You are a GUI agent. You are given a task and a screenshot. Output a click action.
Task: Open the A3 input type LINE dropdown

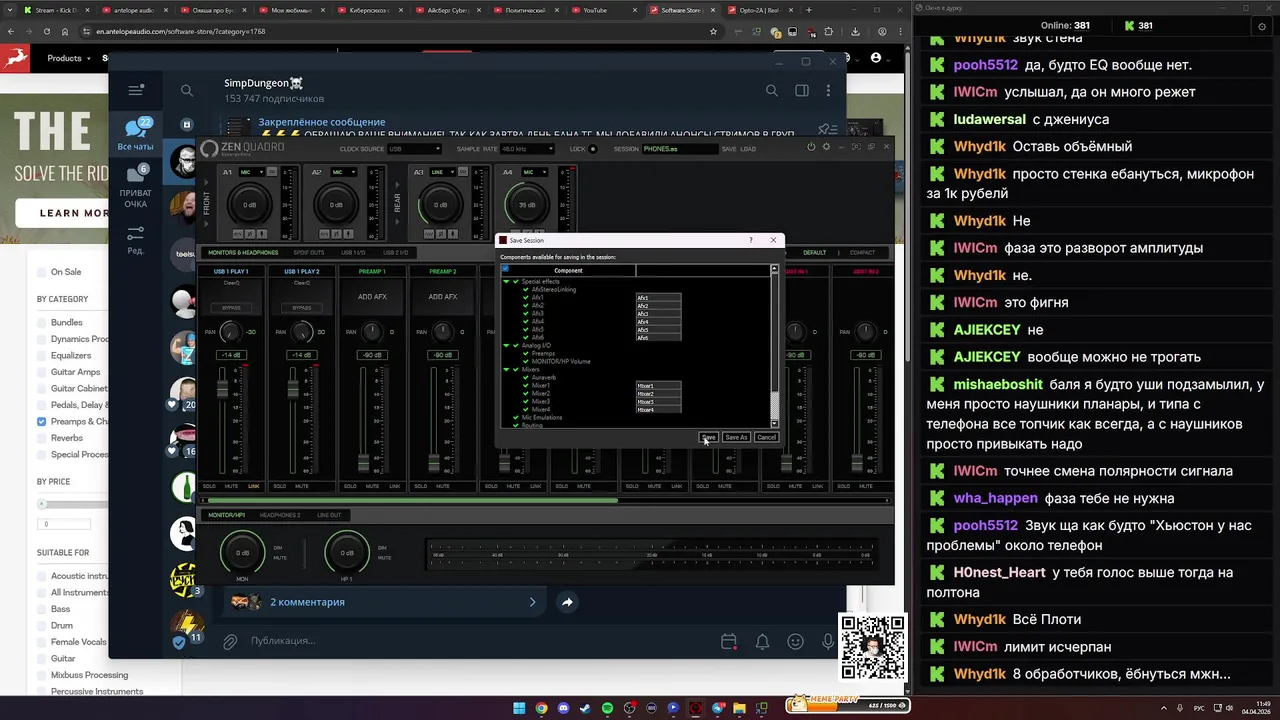tap(441, 172)
